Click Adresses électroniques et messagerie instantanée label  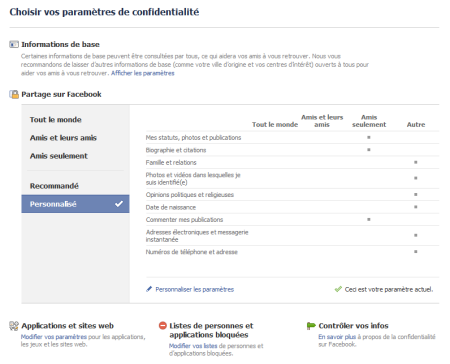pos(197,236)
